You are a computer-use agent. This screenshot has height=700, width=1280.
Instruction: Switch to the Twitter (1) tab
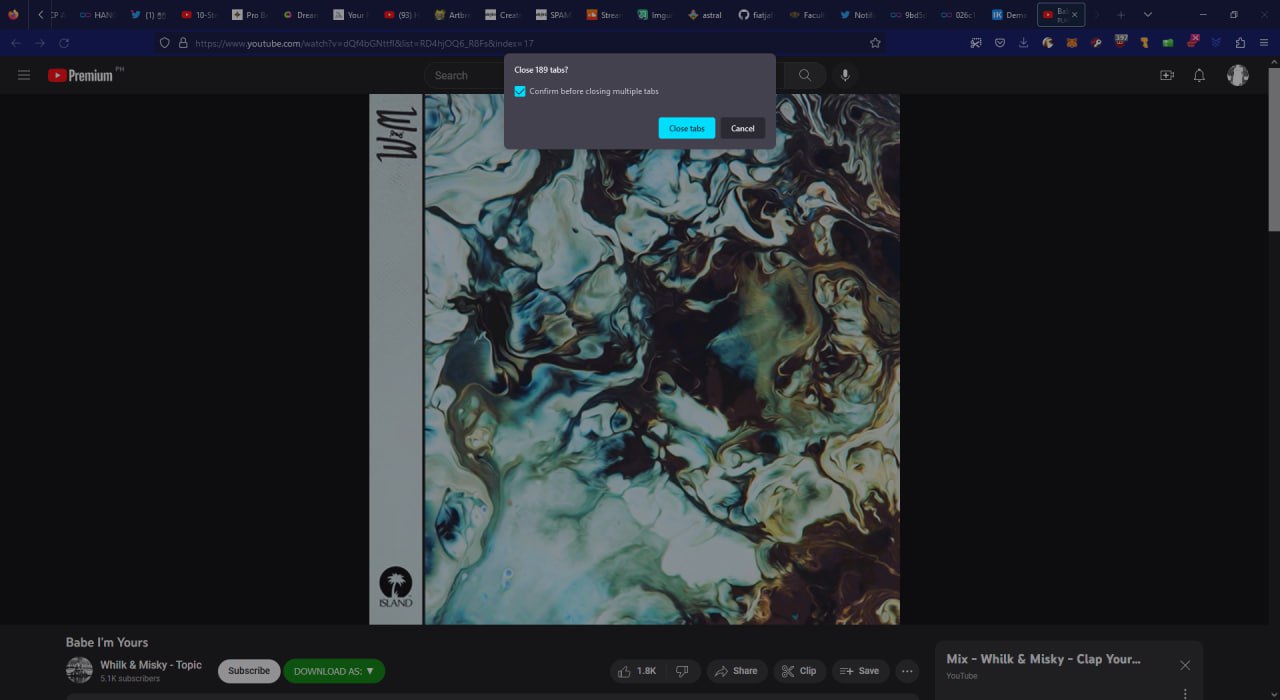pyautogui.click(x=148, y=15)
